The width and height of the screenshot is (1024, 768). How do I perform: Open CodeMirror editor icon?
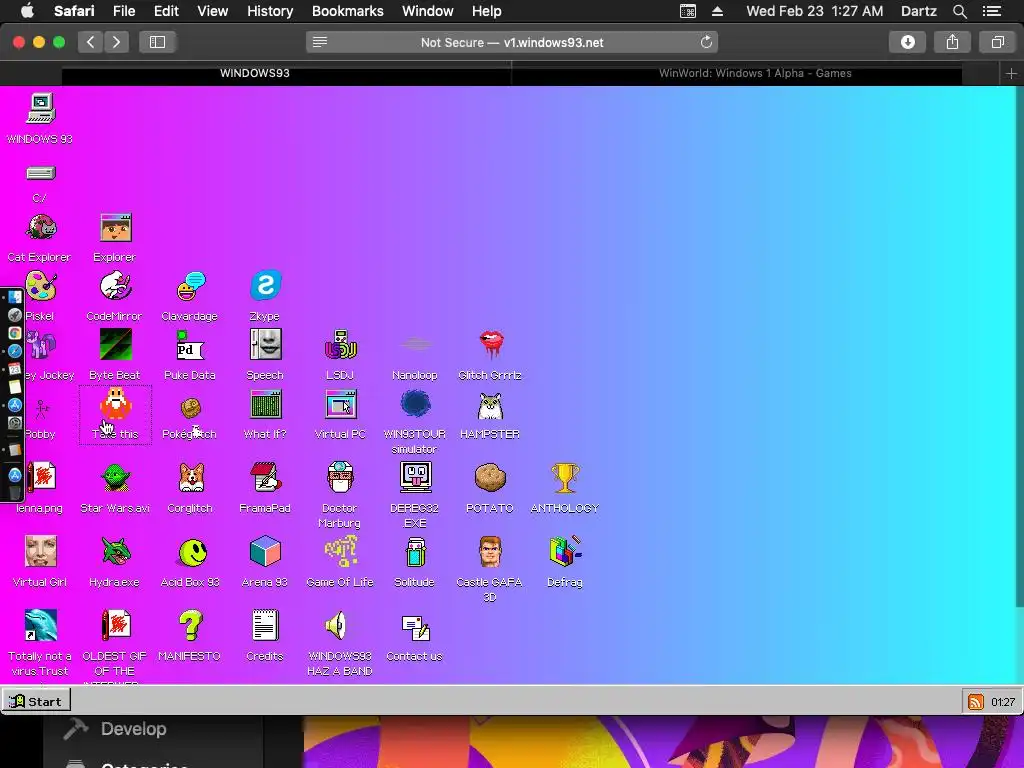pos(116,287)
